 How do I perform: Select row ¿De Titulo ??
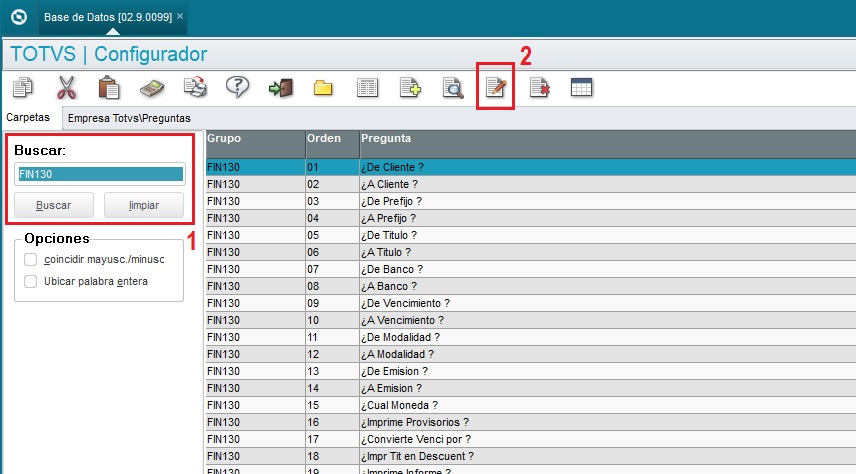pos(531,235)
